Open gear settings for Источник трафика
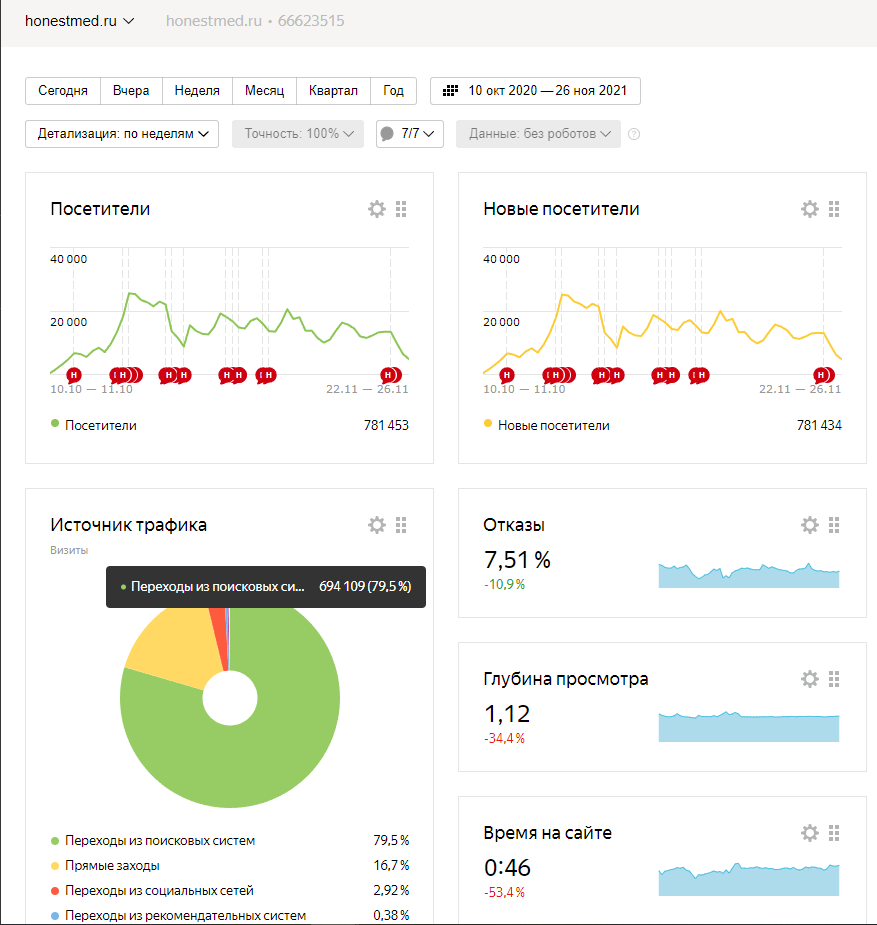Screen dimensions: 877x925 377,525
